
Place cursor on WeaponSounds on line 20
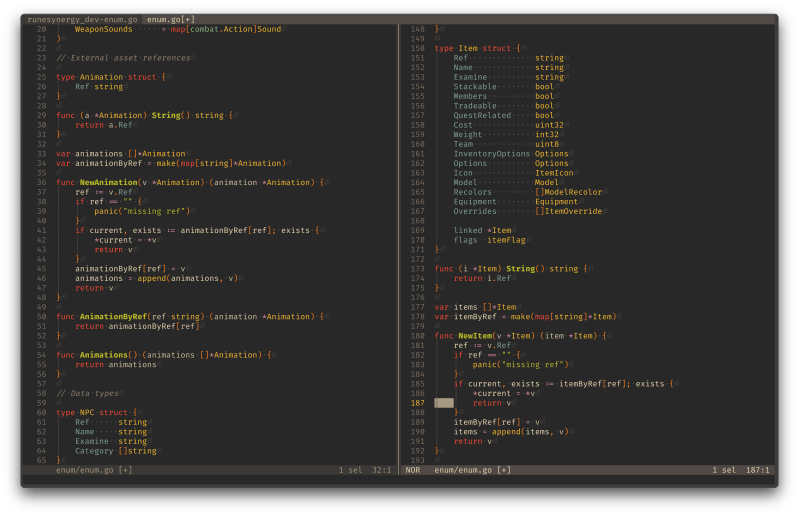103,29
